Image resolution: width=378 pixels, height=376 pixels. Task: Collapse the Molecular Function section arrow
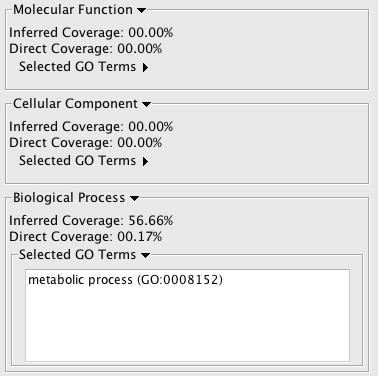coord(142,10)
